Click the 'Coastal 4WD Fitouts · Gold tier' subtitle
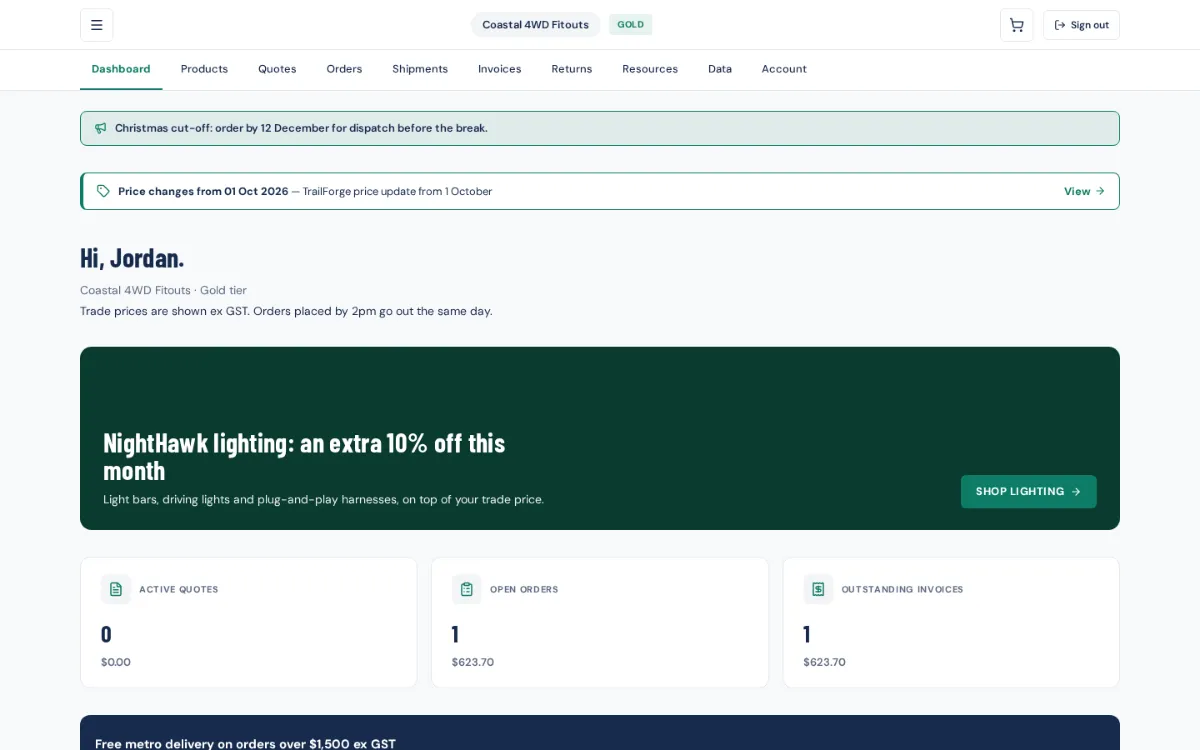 pos(163,290)
